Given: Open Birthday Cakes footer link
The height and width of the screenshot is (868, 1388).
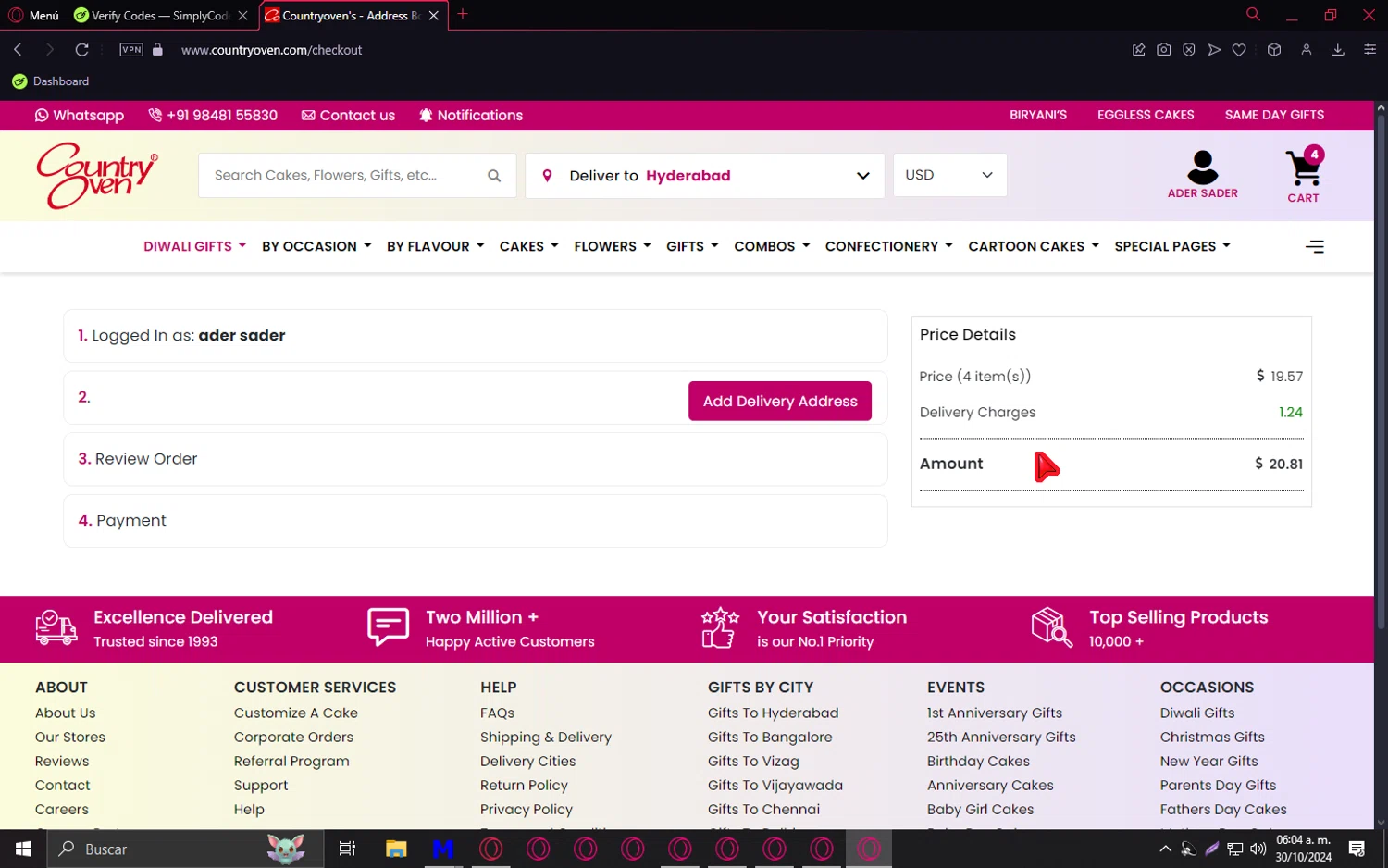Looking at the screenshot, I should pos(978,761).
